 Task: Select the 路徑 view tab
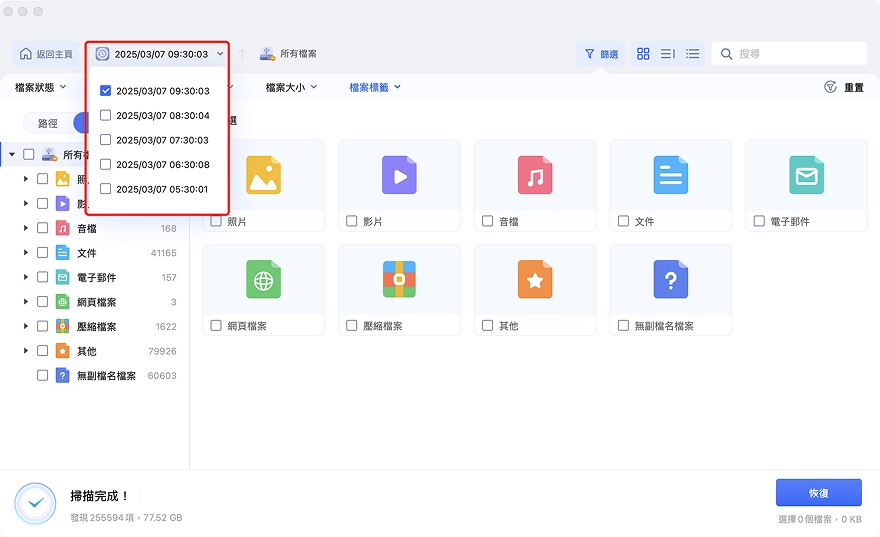48,123
